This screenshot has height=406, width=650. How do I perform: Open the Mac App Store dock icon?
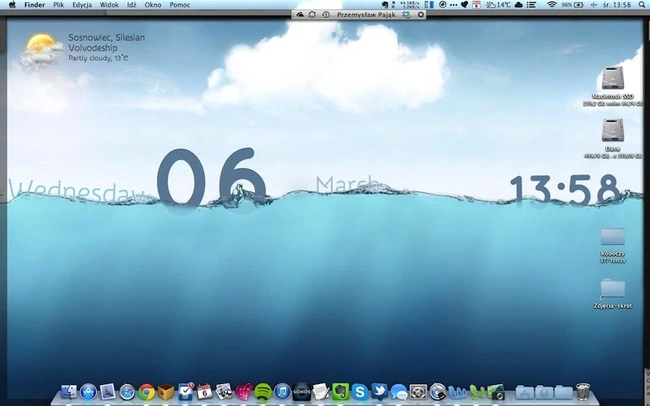88,392
